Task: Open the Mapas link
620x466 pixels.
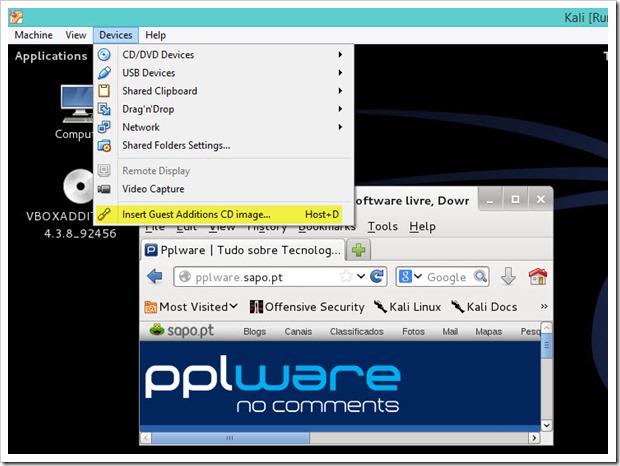Action: [488, 332]
